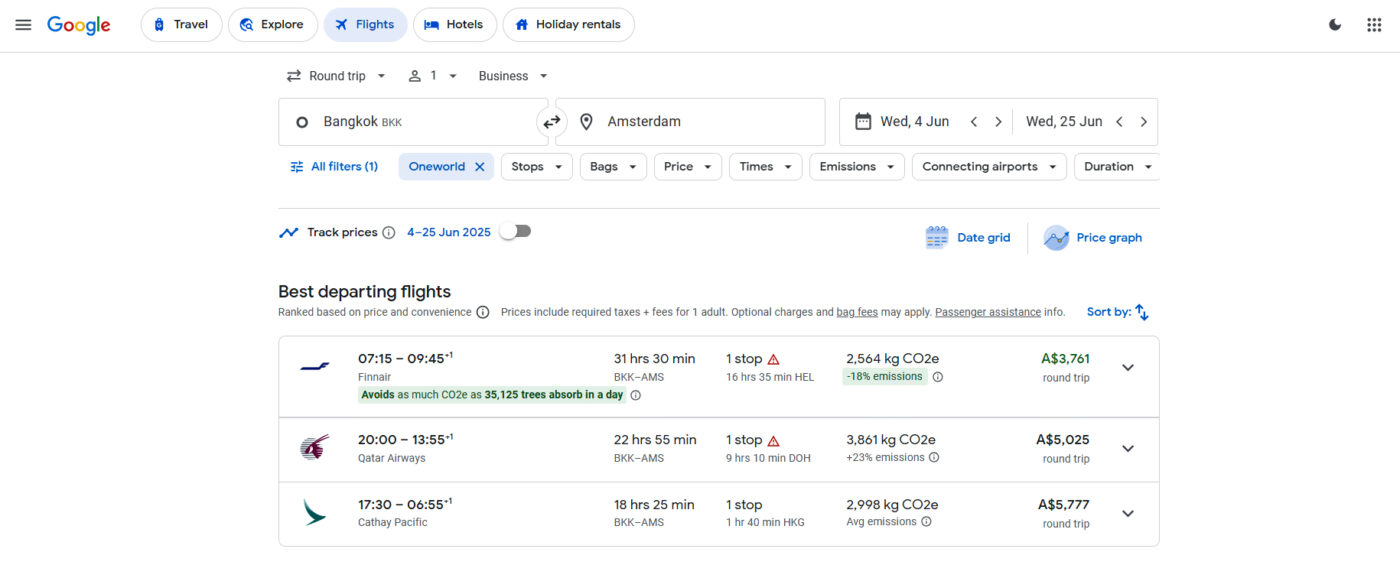
Task: Open the Business class dropdown
Action: pyautogui.click(x=514, y=76)
